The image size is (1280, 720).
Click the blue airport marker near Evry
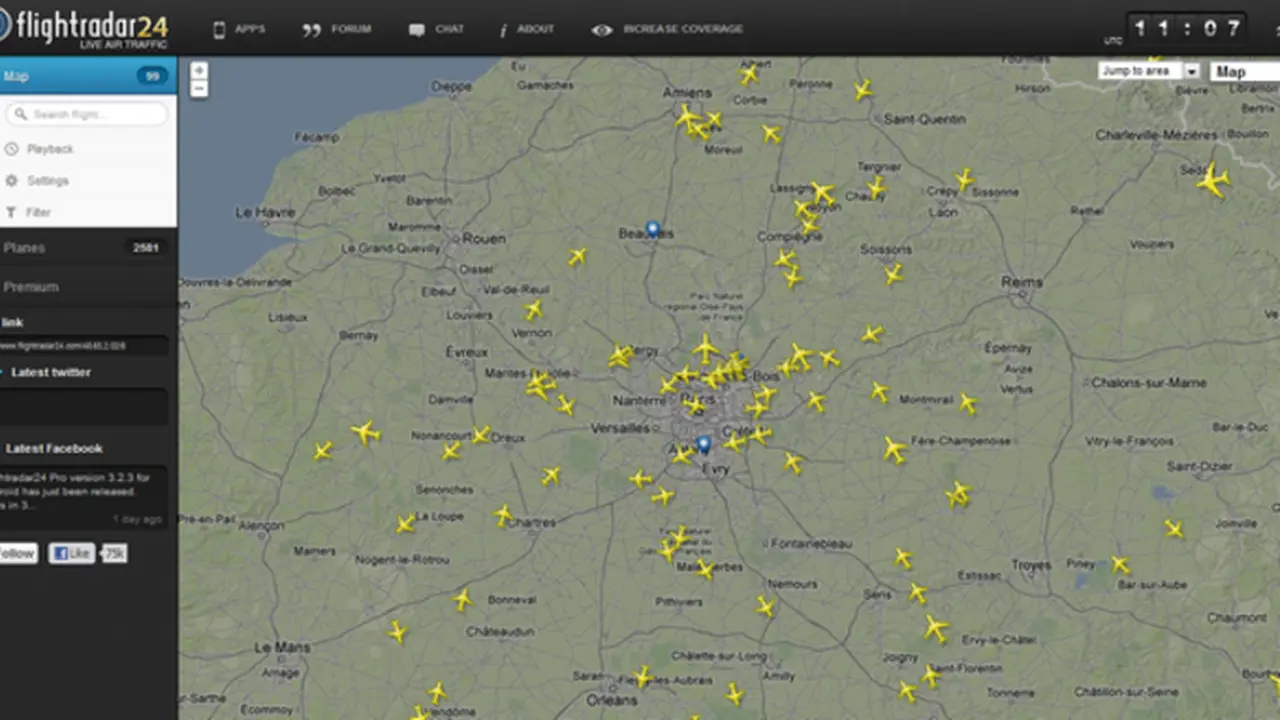pos(703,443)
